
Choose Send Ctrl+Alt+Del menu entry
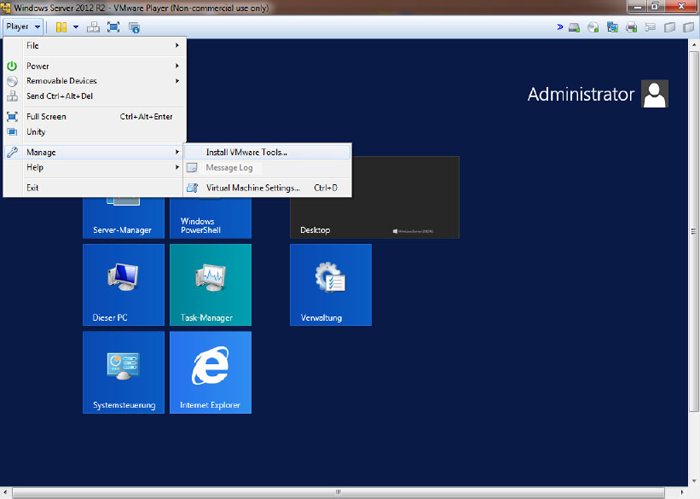point(95,96)
